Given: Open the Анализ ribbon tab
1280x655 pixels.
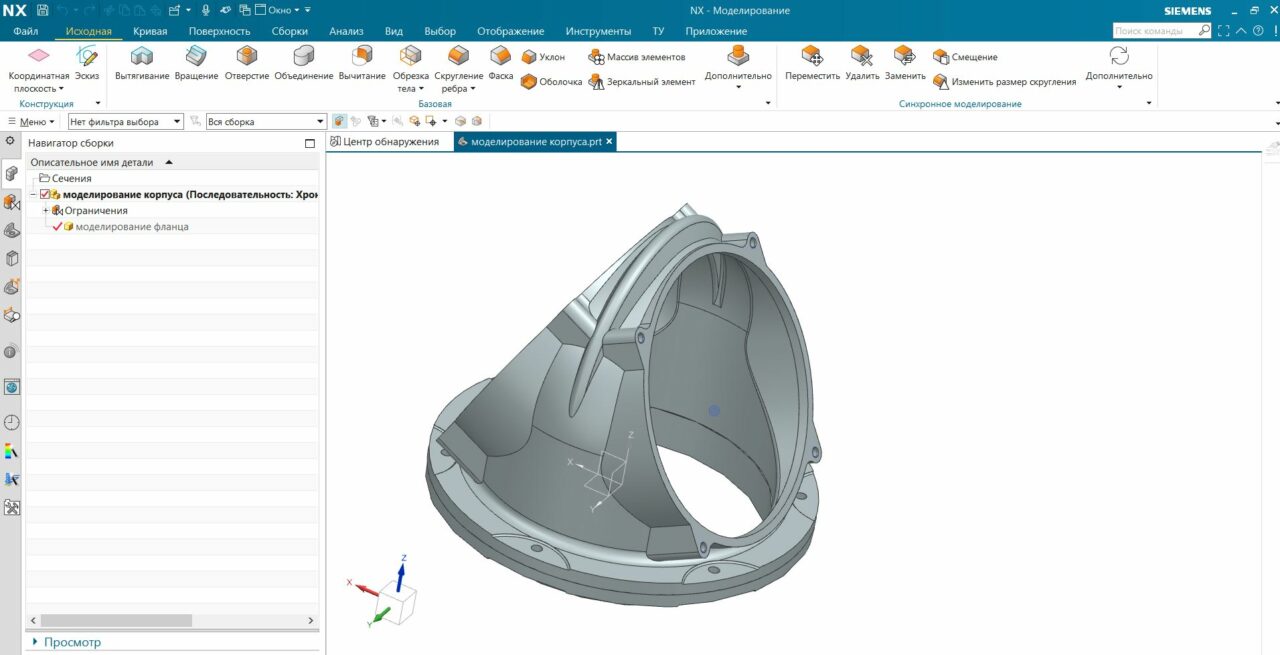Looking at the screenshot, I should click(x=346, y=31).
